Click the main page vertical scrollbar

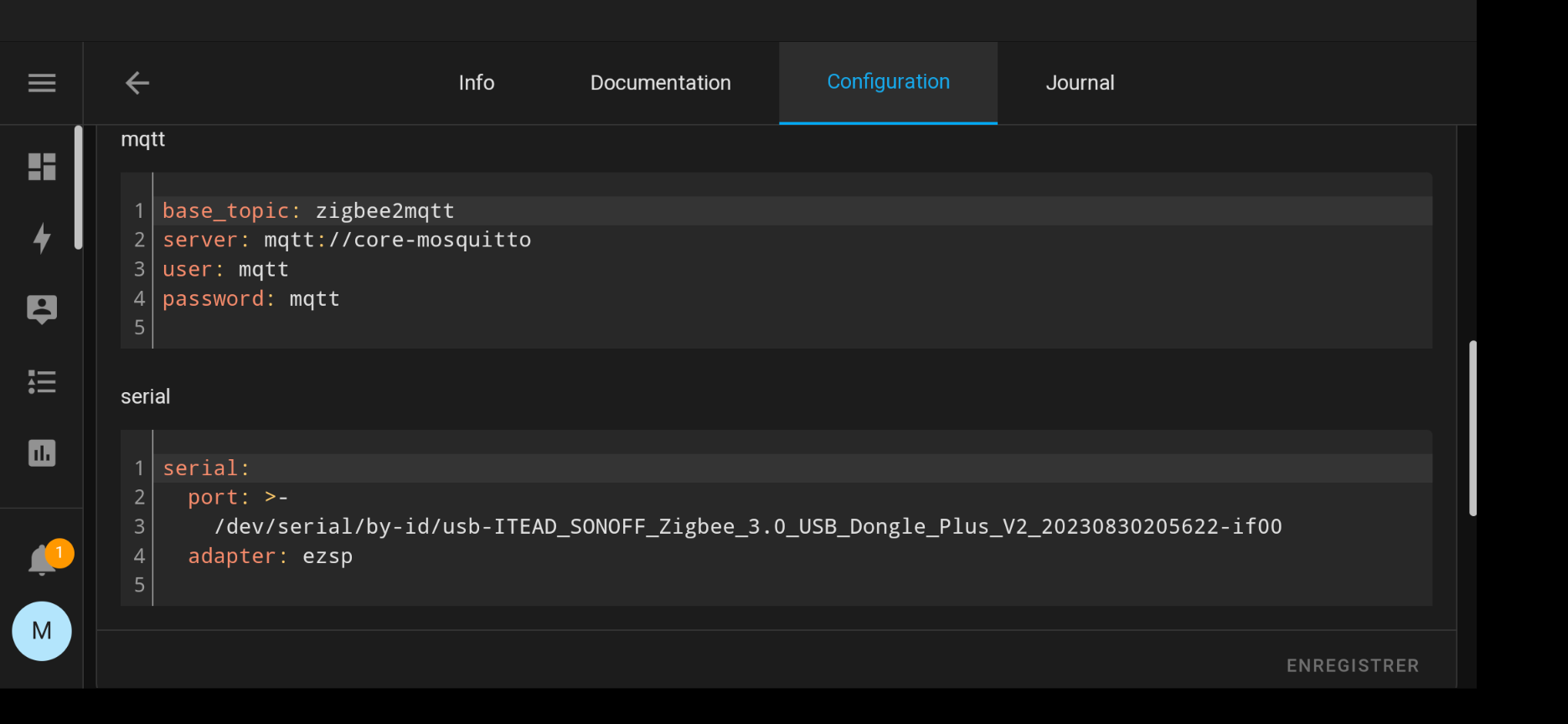coord(1473,428)
